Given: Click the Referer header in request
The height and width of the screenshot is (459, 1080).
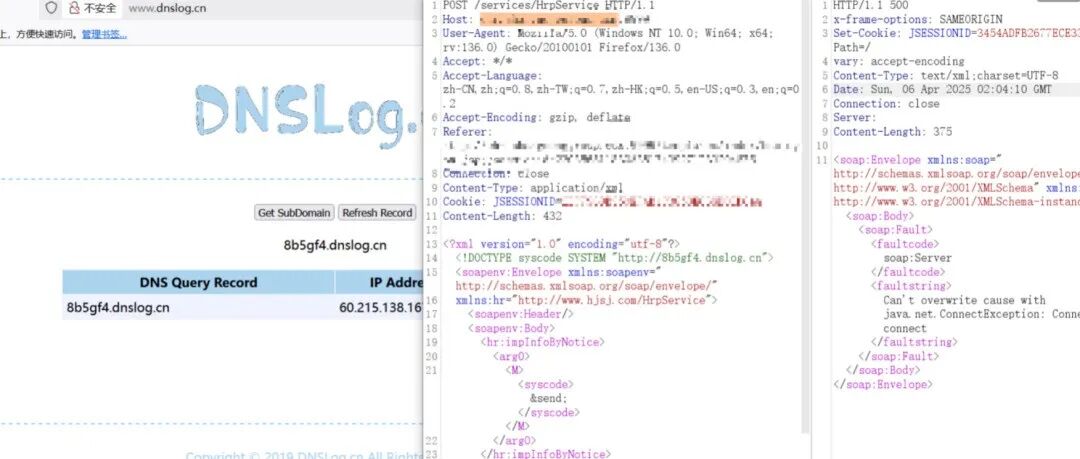Looking at the screenshot, I should [x=621, y=145].
